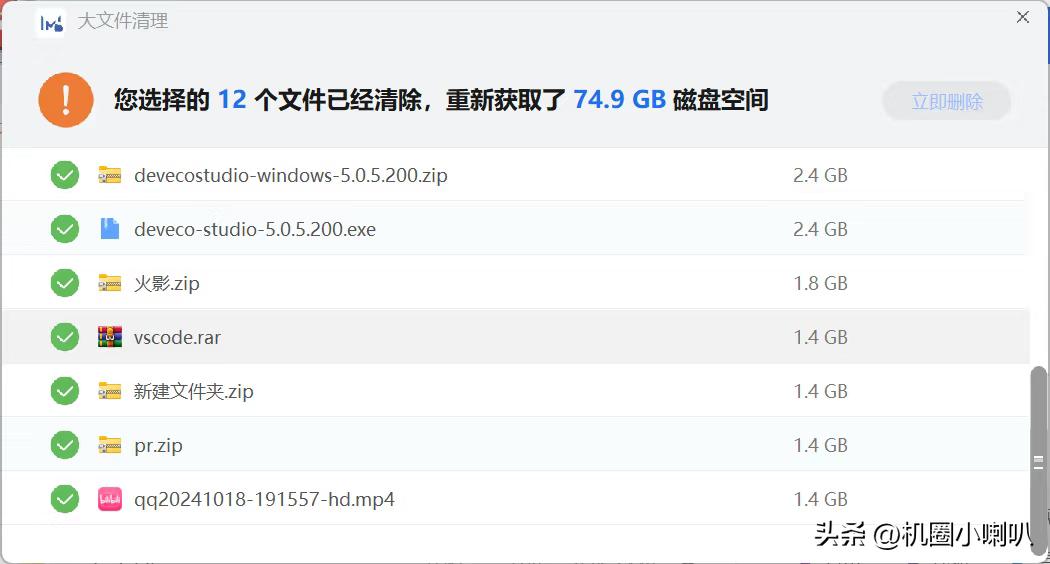Click the zip icon for devecostudio-windows-5.0.5.200.zip
The height and width of the screenshot is (564, 1050).
click(110, 175)
